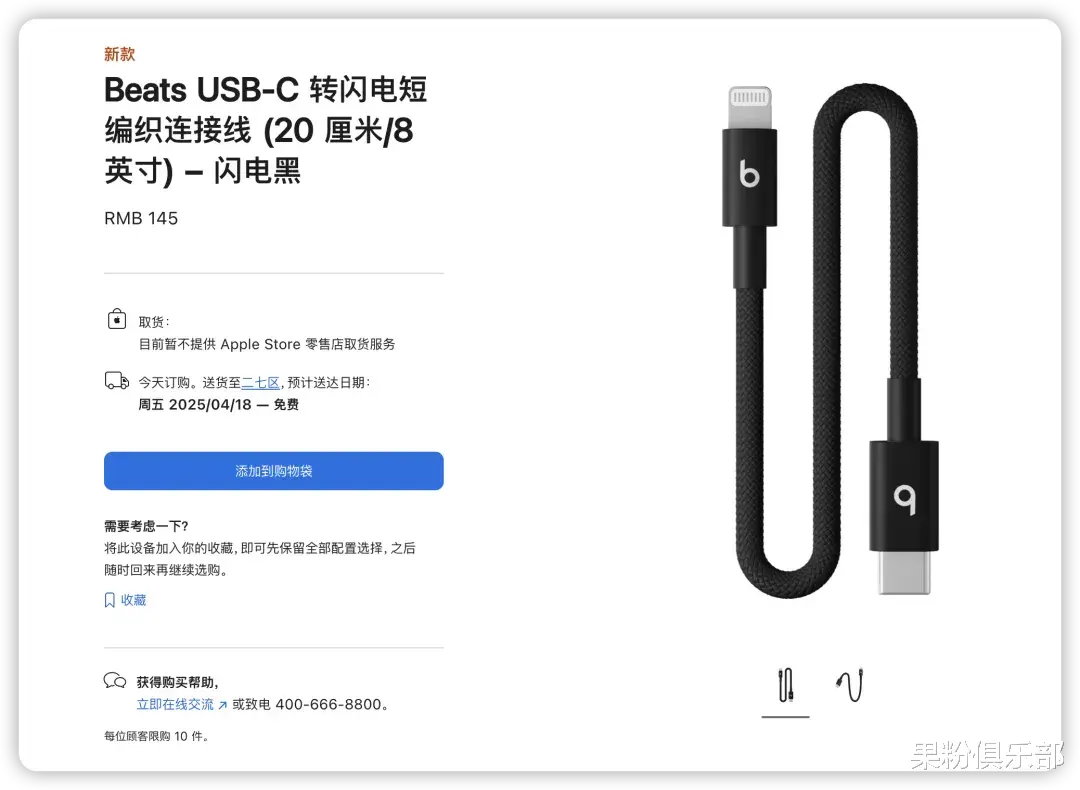Open the 二七区 delivery location link

point(260,383)
